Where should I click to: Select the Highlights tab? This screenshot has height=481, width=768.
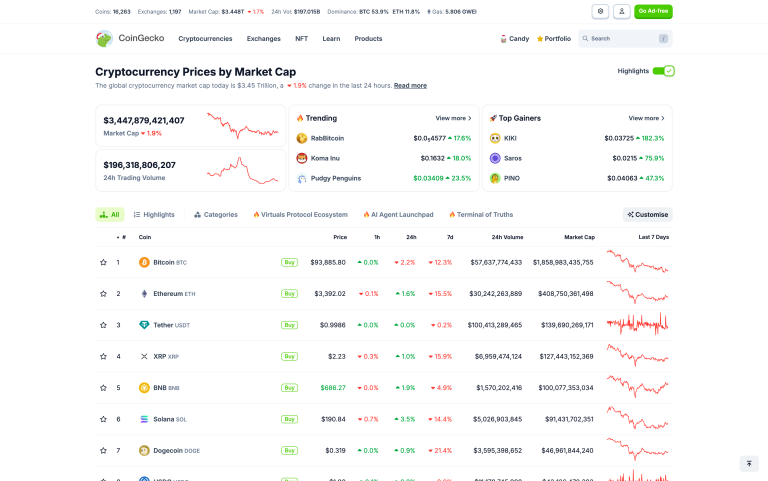click(154, 215)
